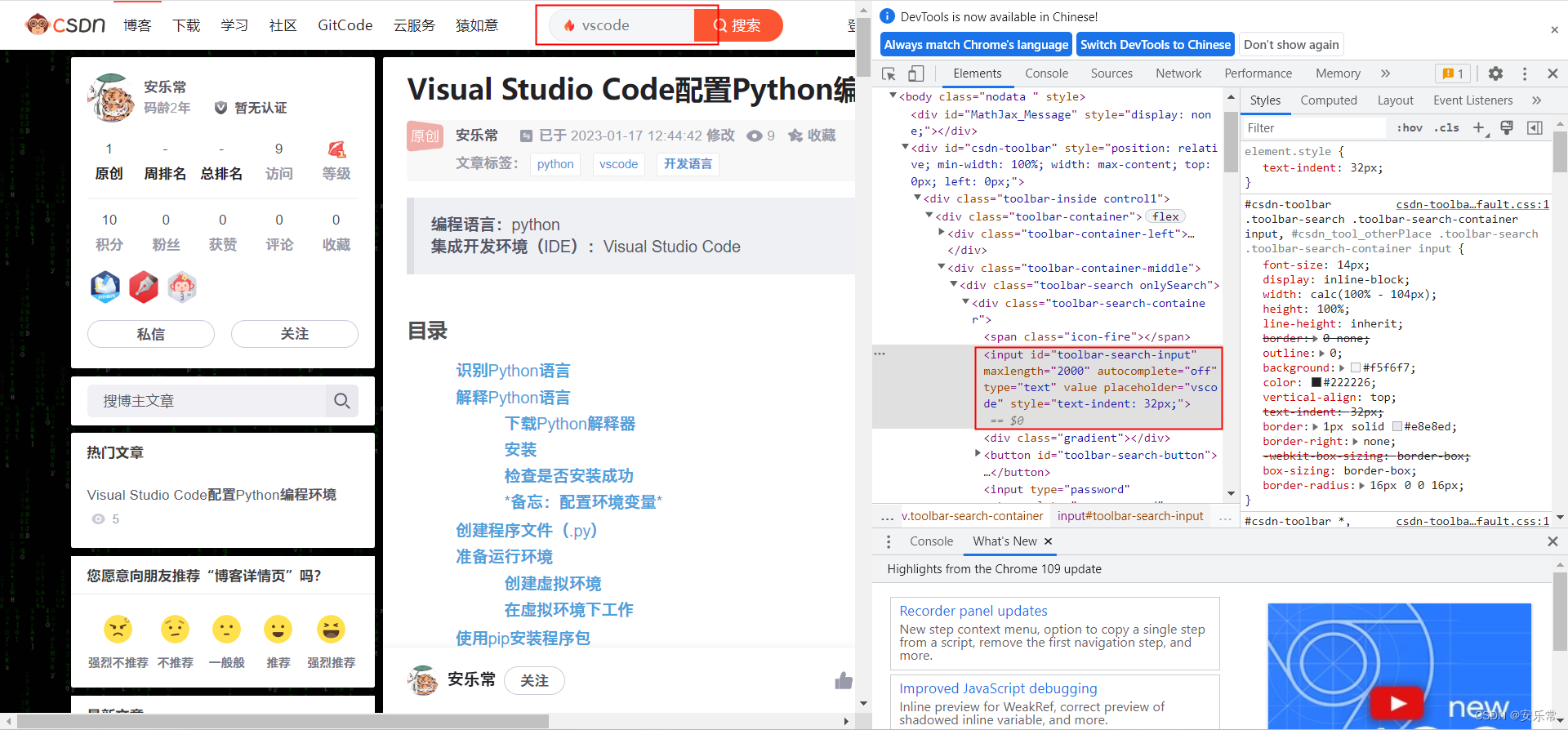
Task: Click the background color swatch #f5f6f7
Action: pyautogui.click(x=1356, y=368)
